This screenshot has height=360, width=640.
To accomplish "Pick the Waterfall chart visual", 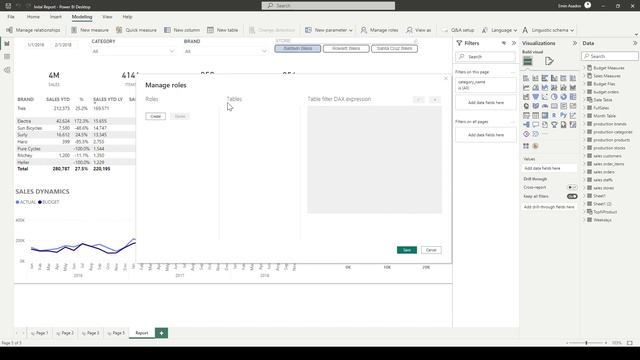I will pos(526,97).
